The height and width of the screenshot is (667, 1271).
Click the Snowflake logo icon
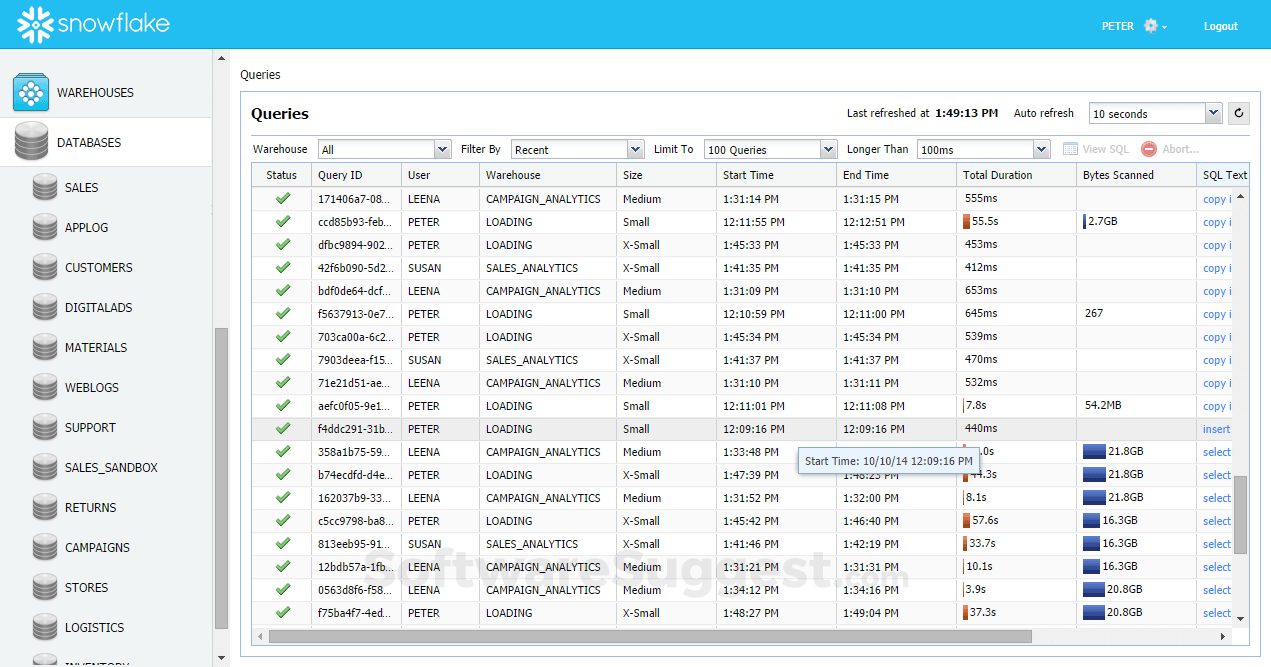pos(34,24)
